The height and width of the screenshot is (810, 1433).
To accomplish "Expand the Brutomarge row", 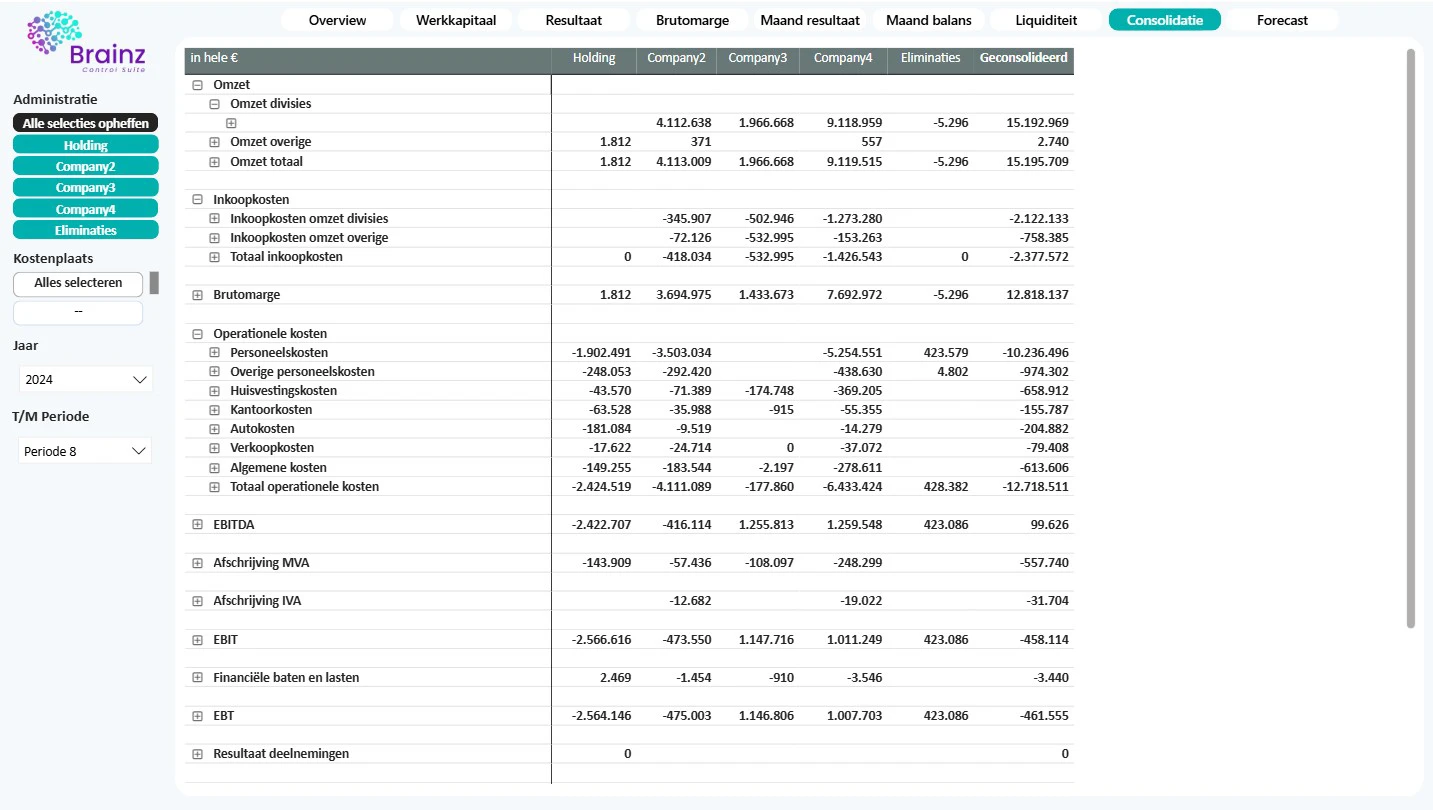I will pyautogui.click(x=197, y=295).
